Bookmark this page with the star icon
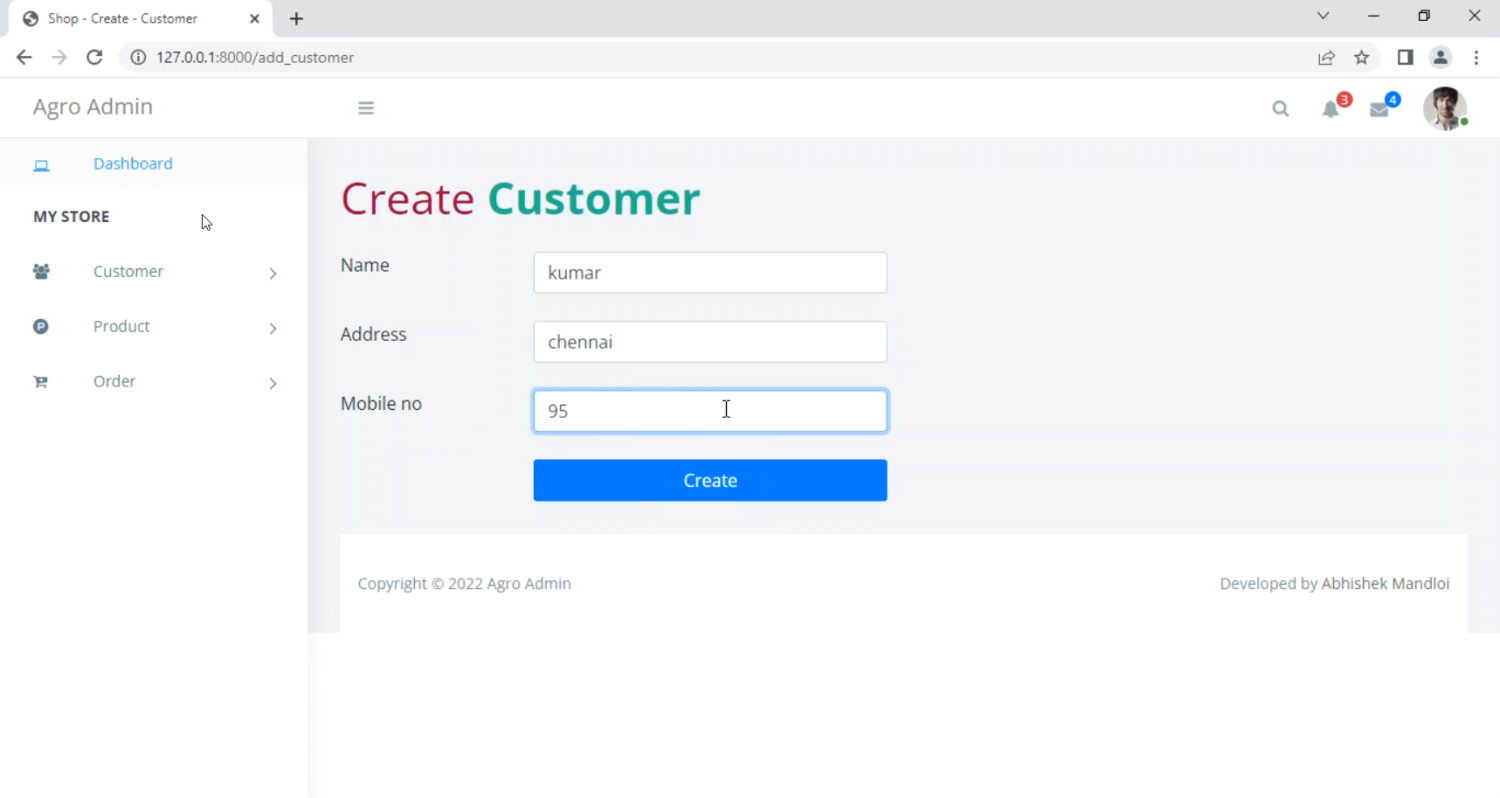The image size is (1500, 798). click(x=1361, y=57)
